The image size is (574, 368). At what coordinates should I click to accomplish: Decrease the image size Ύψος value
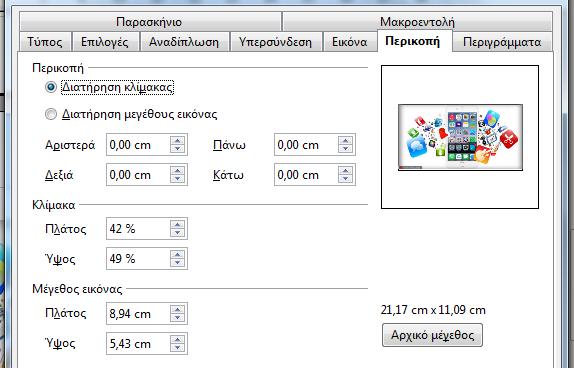pos(178,348)
